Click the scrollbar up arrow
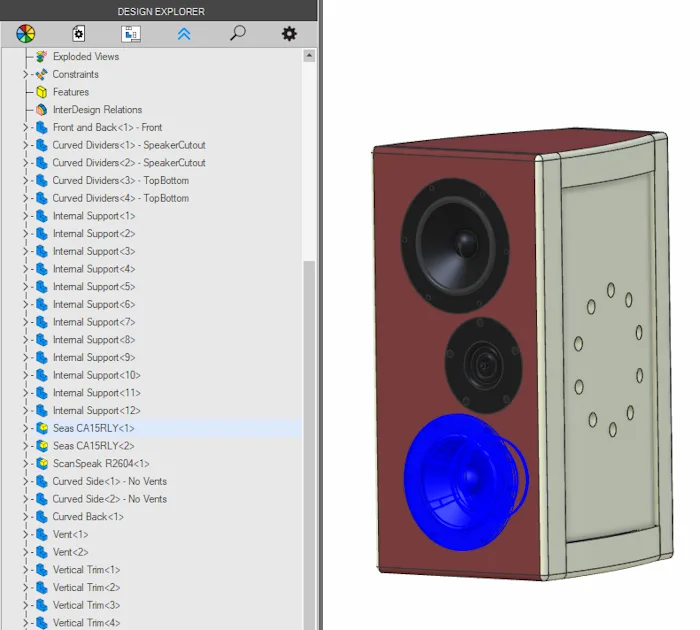 tap(309, 56)
